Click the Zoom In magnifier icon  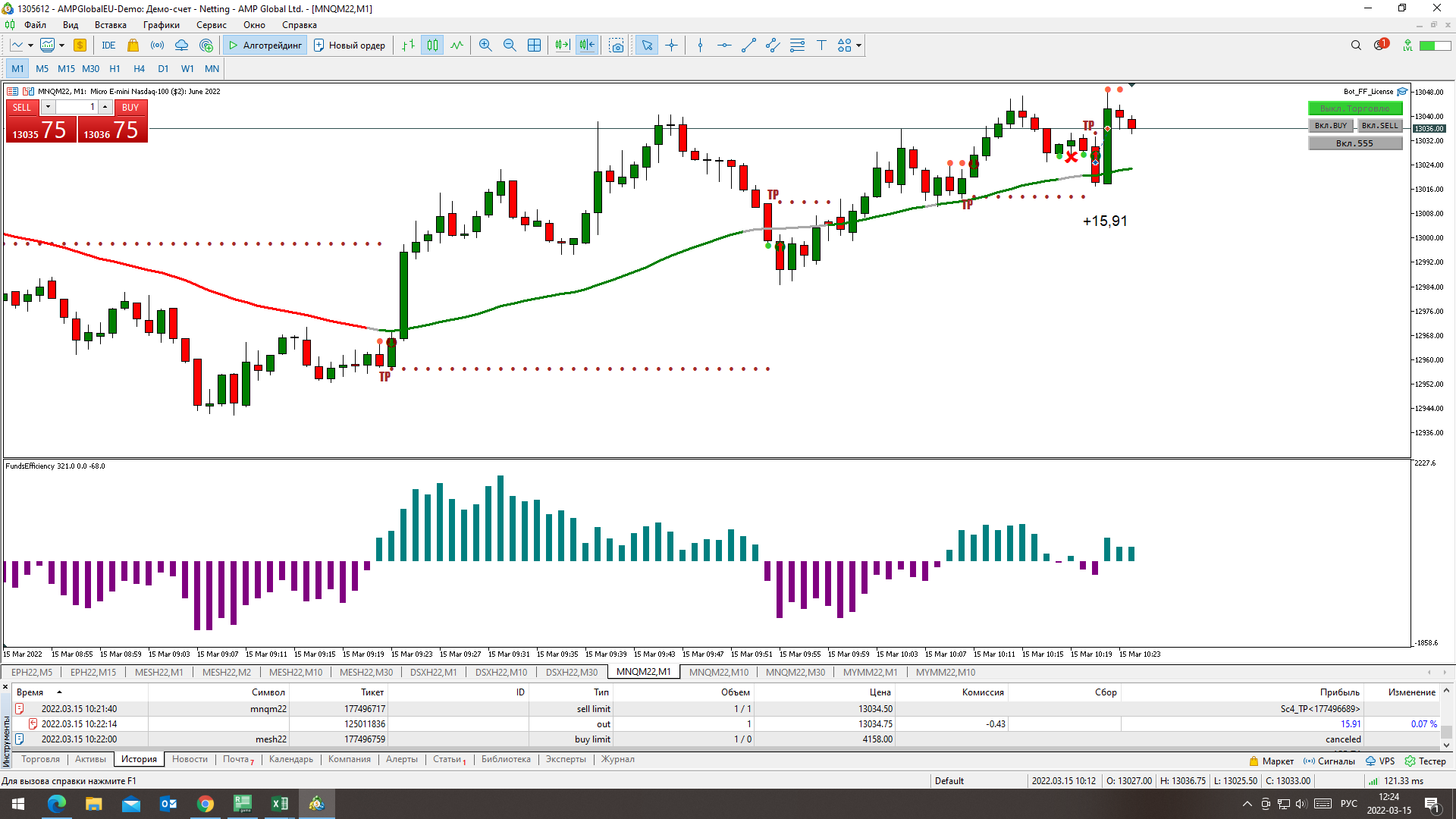pos(485,45)
